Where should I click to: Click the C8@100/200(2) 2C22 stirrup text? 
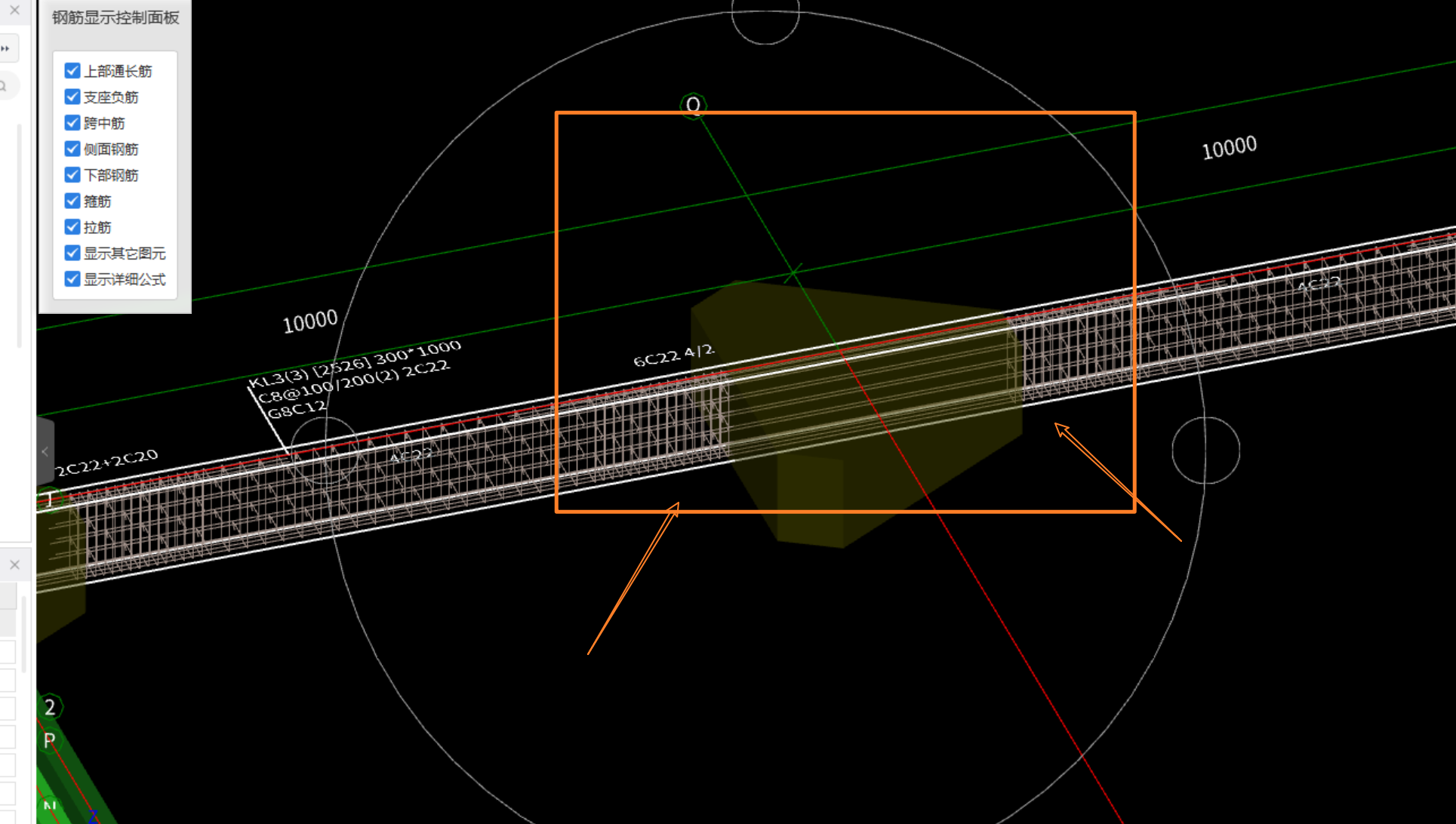click(353, 383)
